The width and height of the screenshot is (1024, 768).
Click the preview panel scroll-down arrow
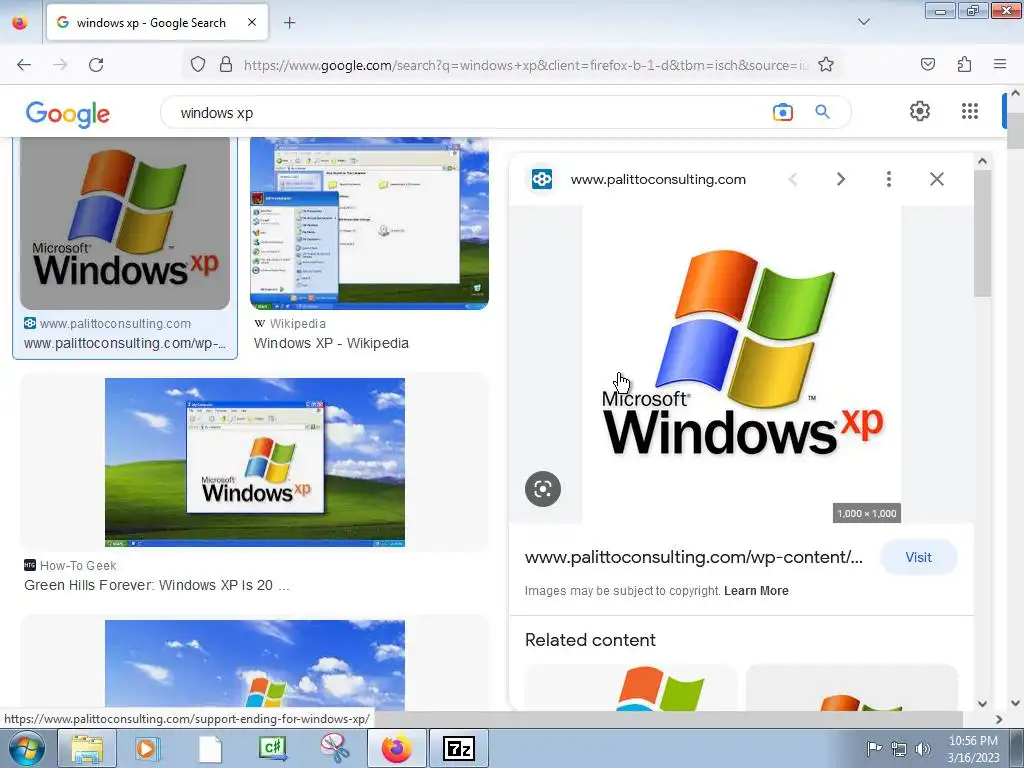982,703
